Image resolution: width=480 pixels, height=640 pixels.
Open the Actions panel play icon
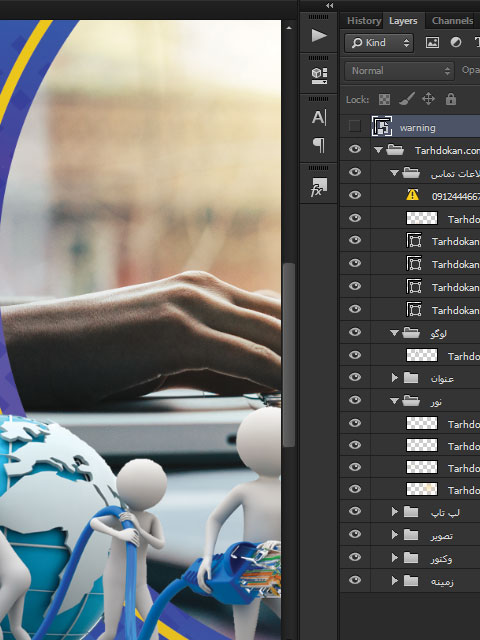click(x=319, y=36)
